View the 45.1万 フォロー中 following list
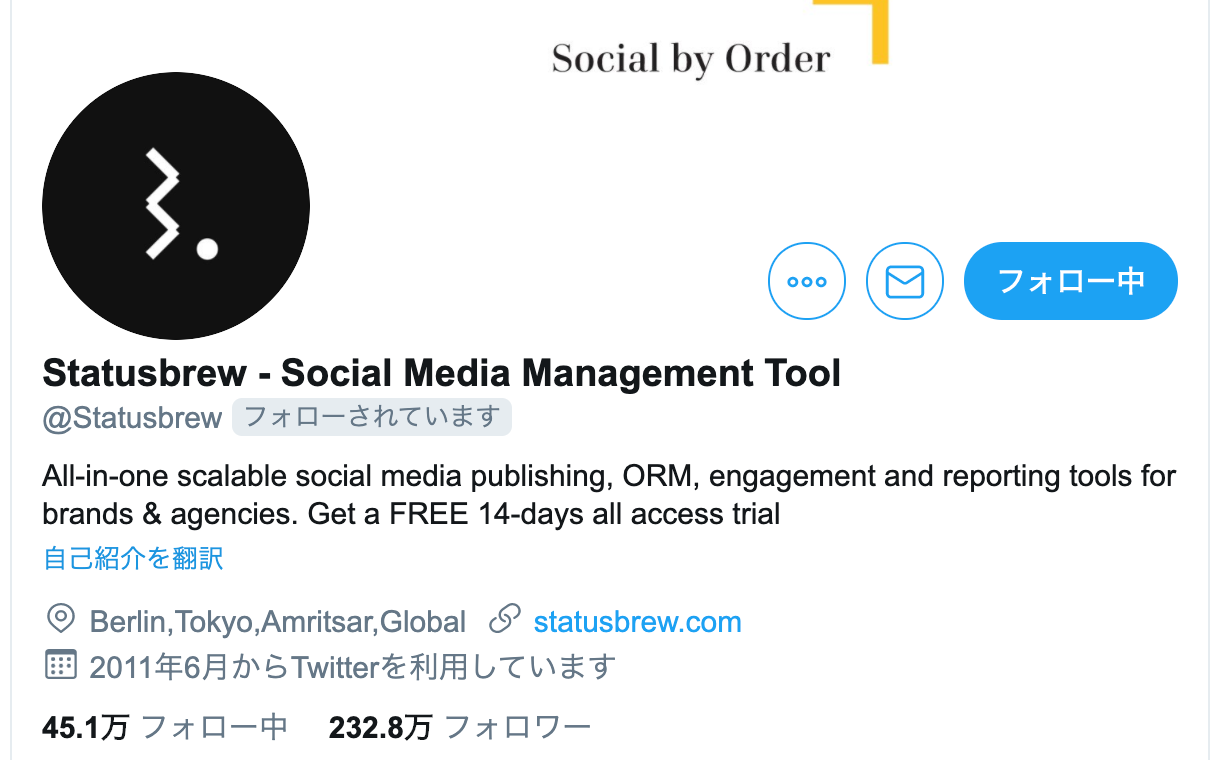Viewport: 1210px width, 760px height. click(x=165, y=727)
